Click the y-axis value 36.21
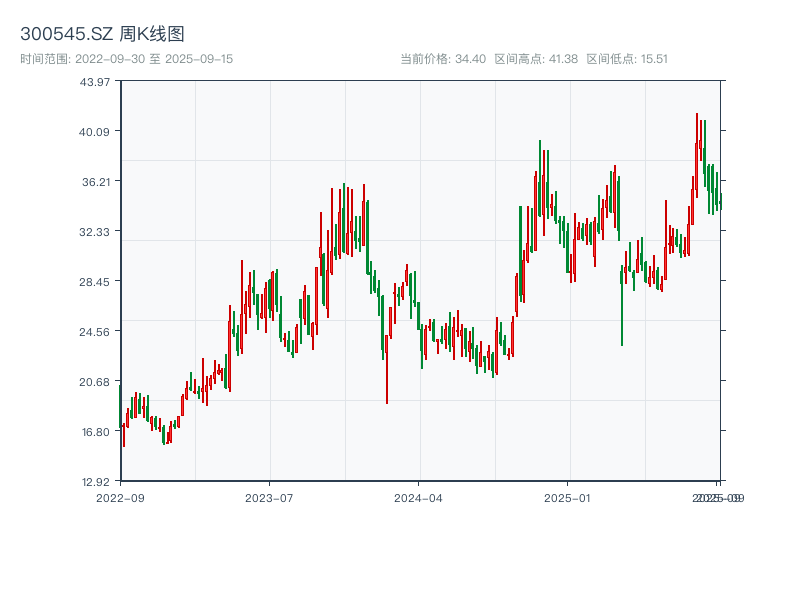The height and width of the screenshot is (600, 800). tap(96, 182)
